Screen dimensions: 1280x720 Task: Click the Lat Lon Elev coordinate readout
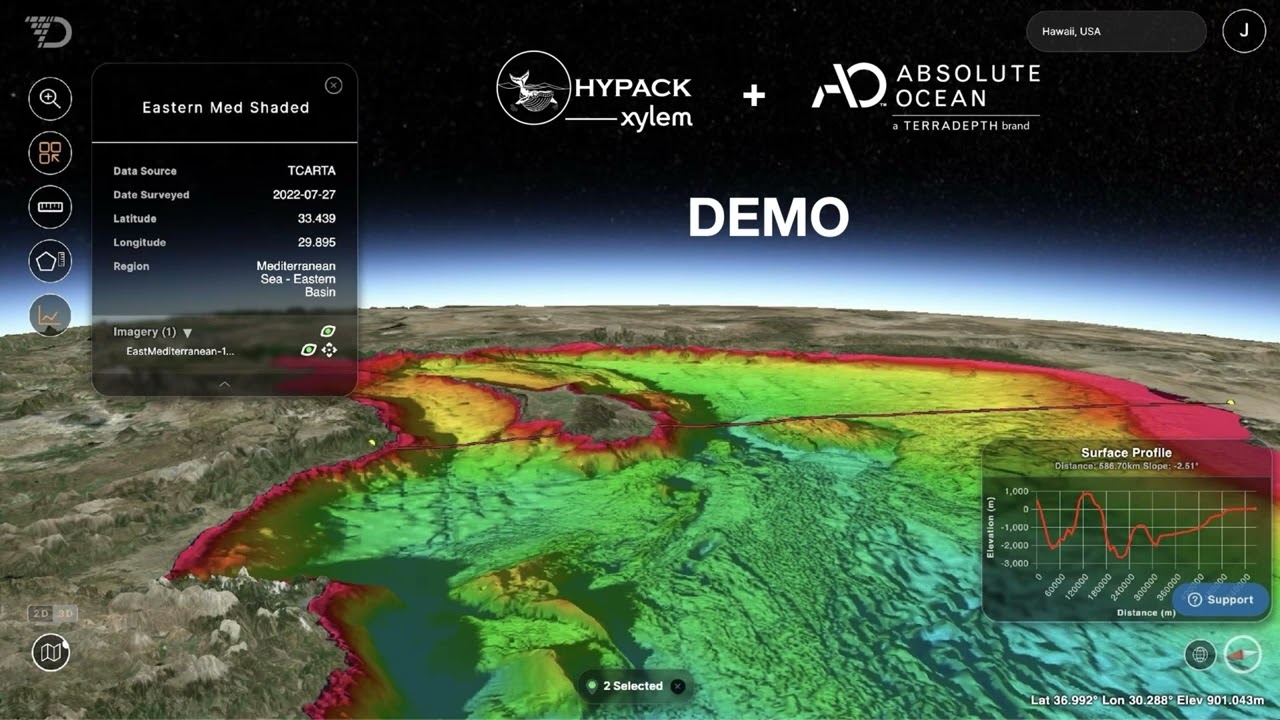pyautogui.click(x=1147, y=700)
